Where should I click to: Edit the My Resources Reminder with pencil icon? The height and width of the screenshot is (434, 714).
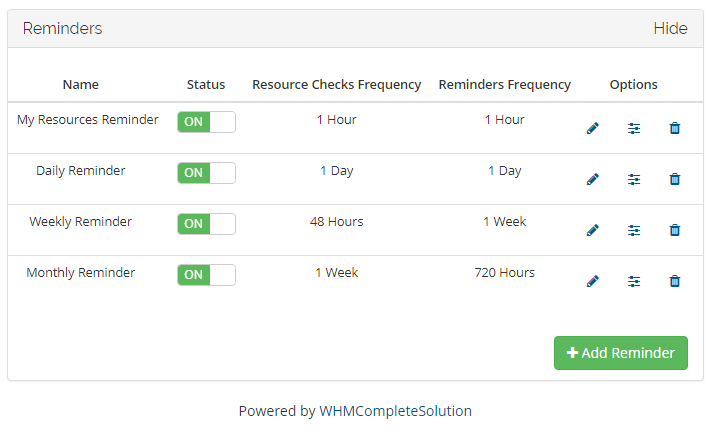592,129
